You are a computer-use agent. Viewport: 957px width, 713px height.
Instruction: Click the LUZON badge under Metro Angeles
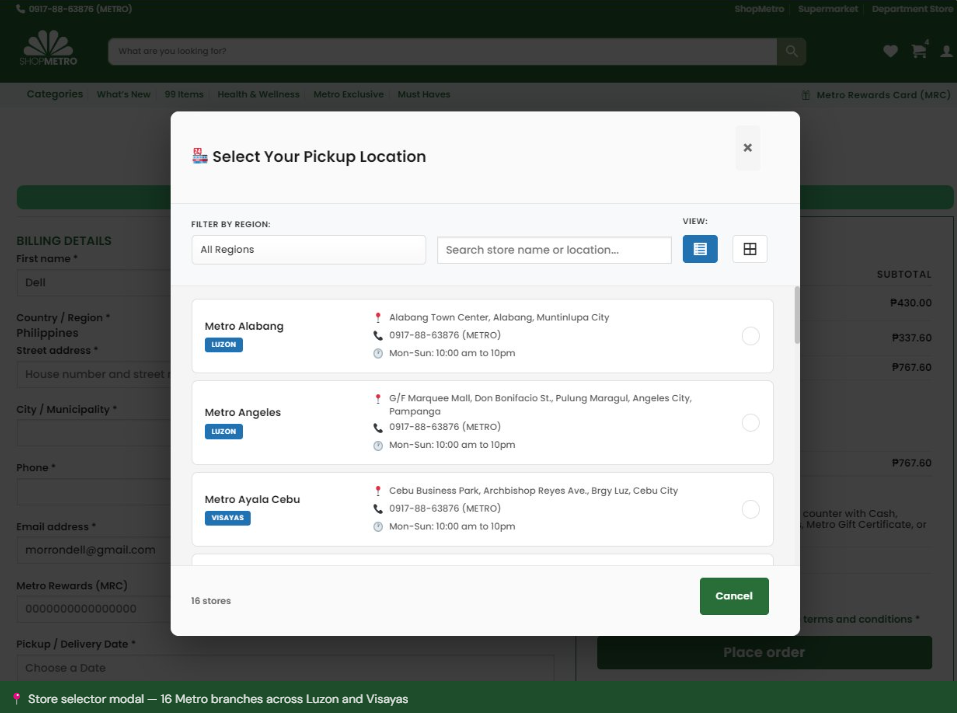point(223,432)
